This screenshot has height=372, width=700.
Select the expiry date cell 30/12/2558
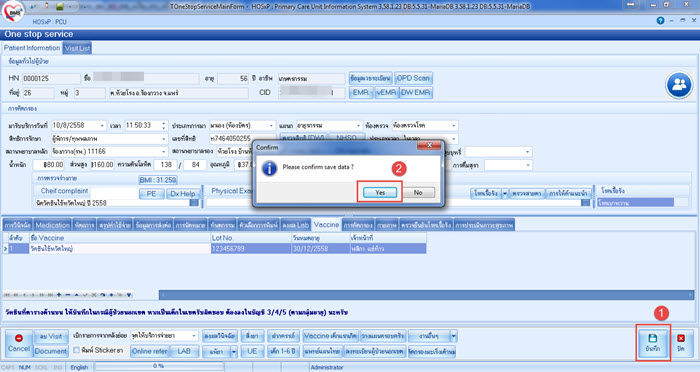(x=321, y=249)
